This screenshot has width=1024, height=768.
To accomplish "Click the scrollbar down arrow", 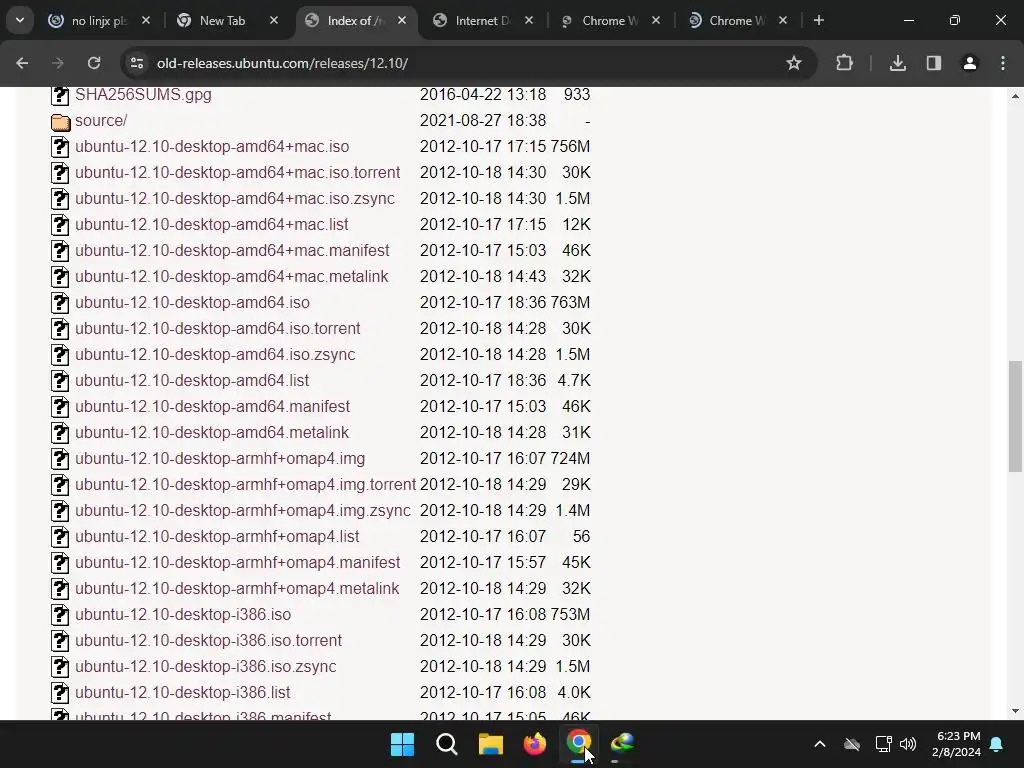I will [x=1015, y=711].
